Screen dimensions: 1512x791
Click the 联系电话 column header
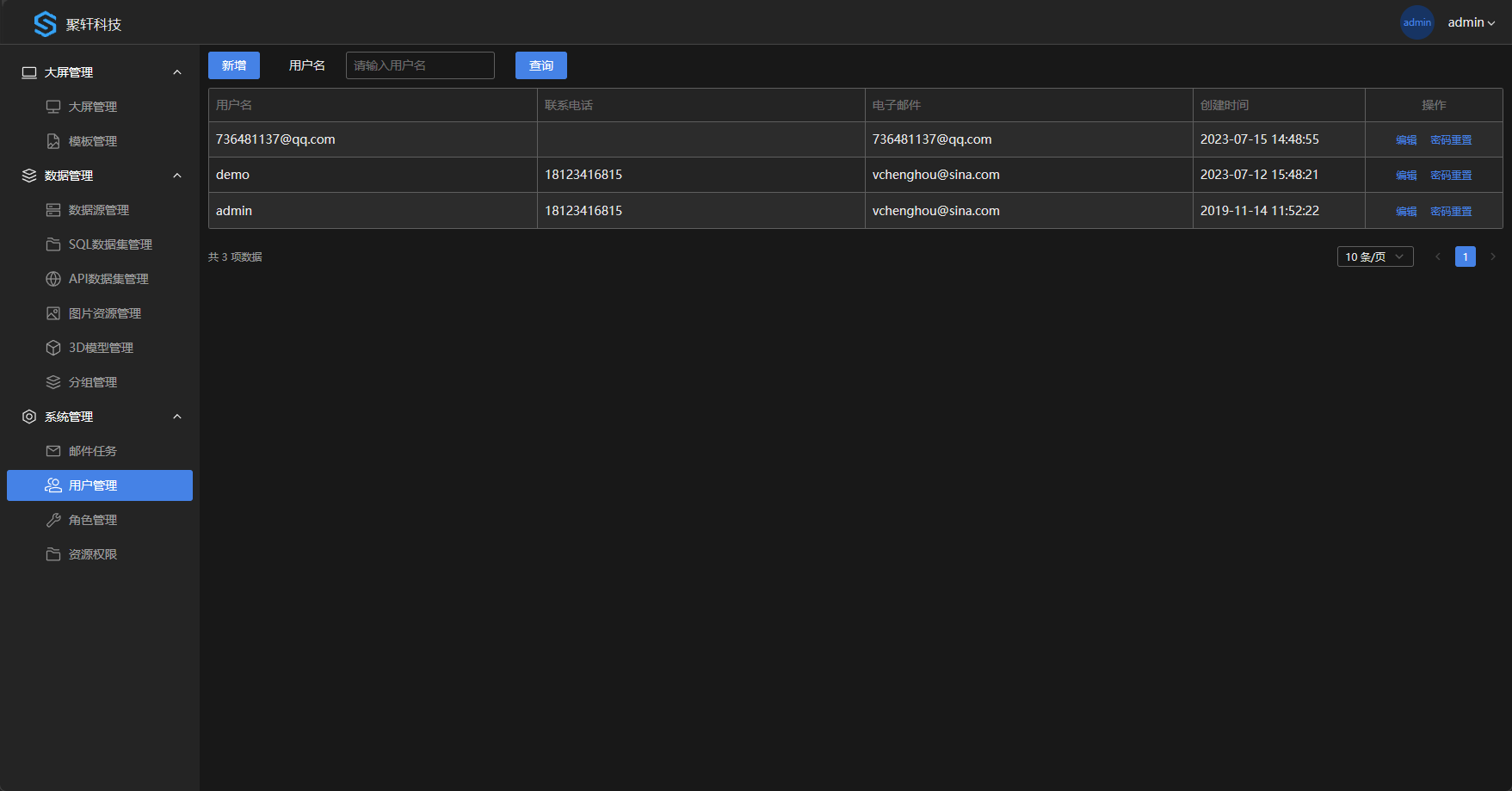click(x=700, y=105)
